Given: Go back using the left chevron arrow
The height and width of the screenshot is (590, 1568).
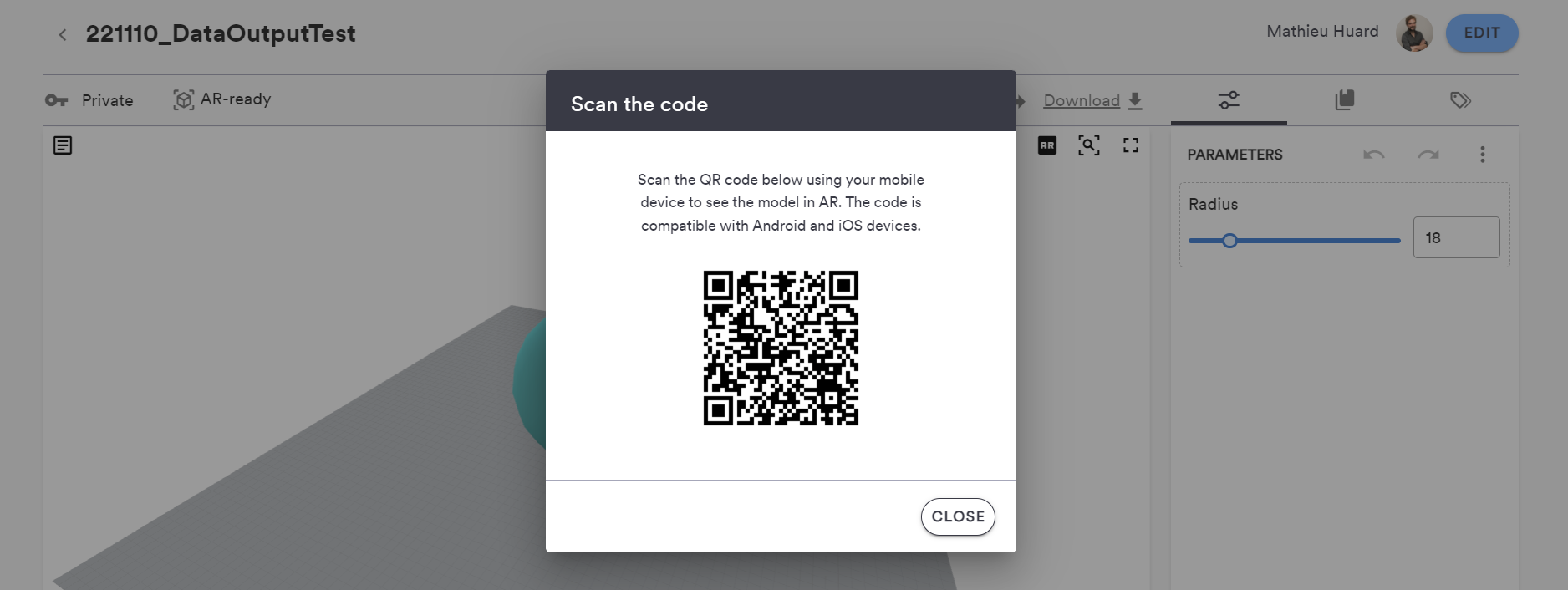Looking at the screenshot, I should coord(63,34).
